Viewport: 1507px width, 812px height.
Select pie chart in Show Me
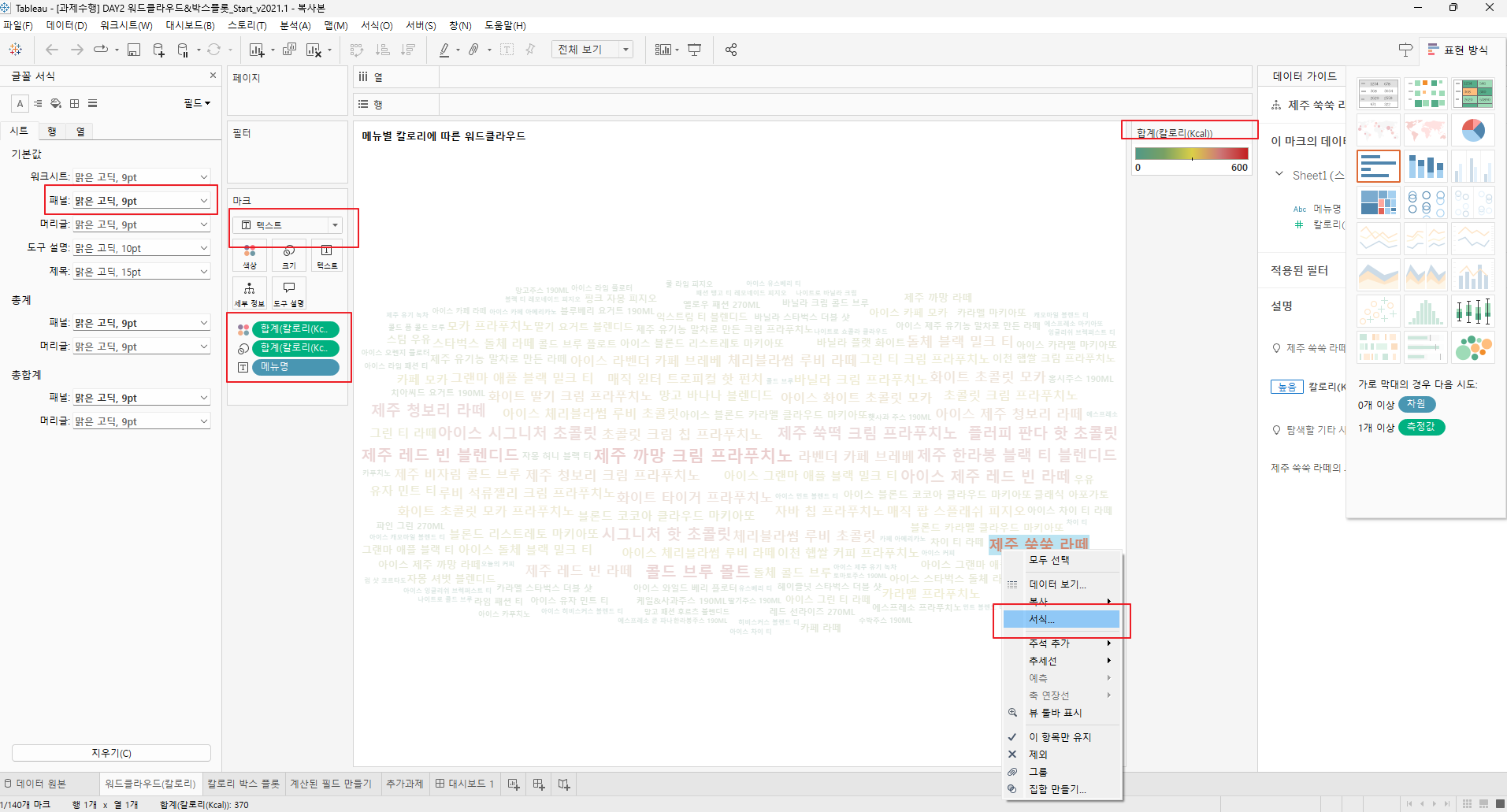[x=1473, y=130]
